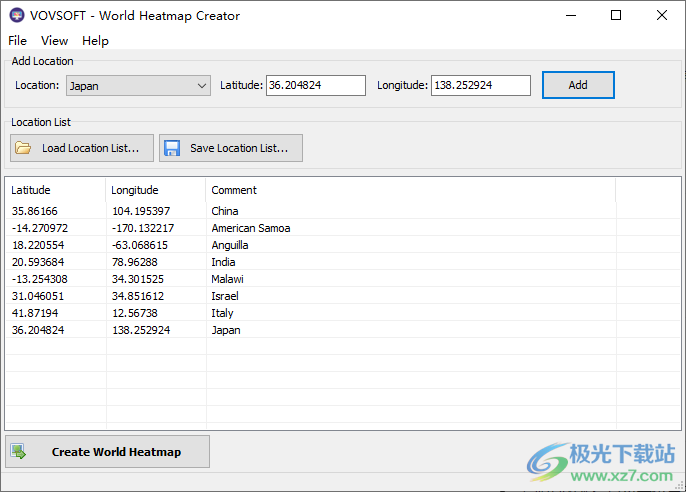This screenshot has height=492, width=686.
Task: Click the Add button
Action: (x=578, y=85)
